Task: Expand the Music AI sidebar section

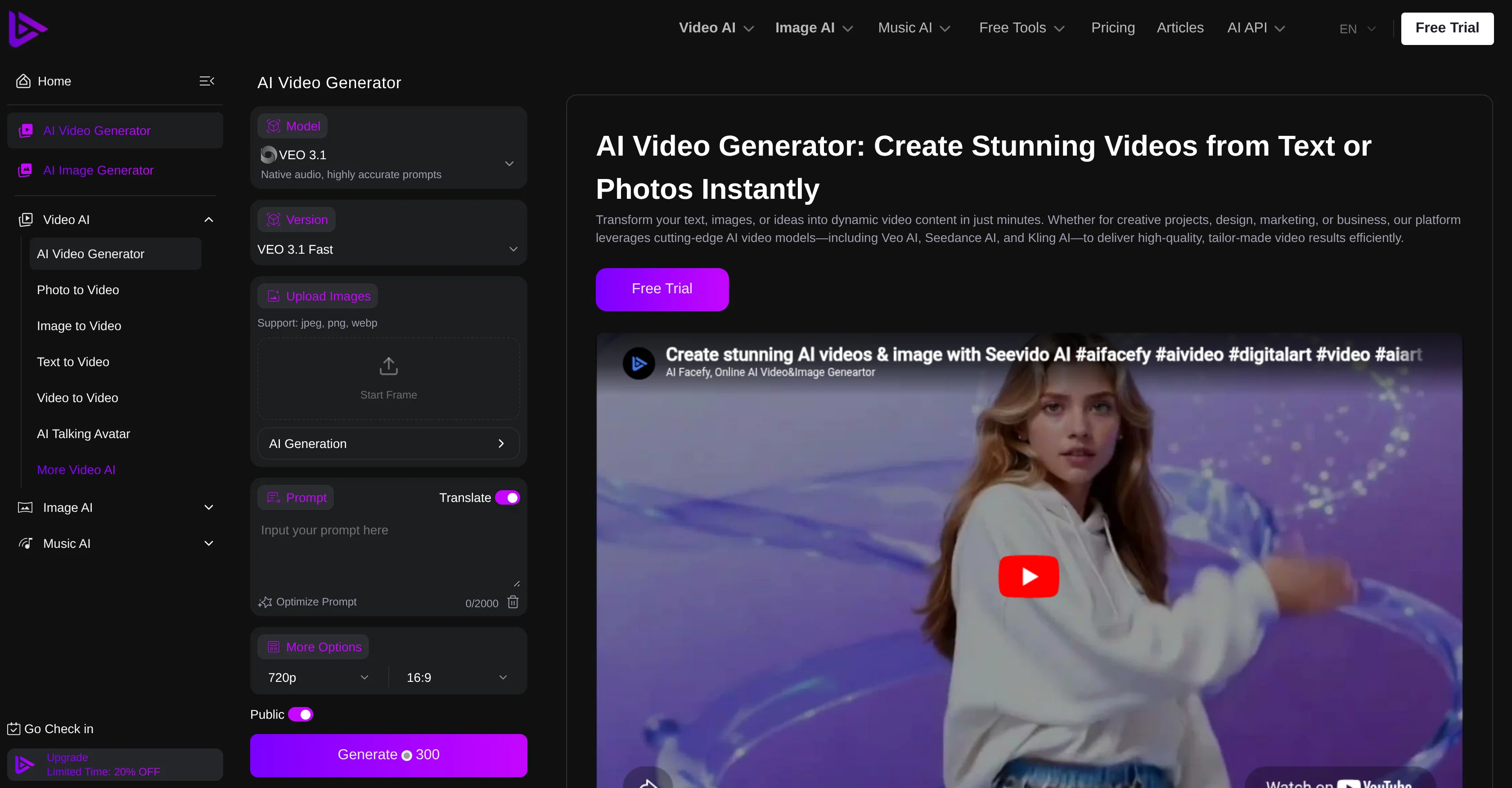Action: [x=208, y=543]
